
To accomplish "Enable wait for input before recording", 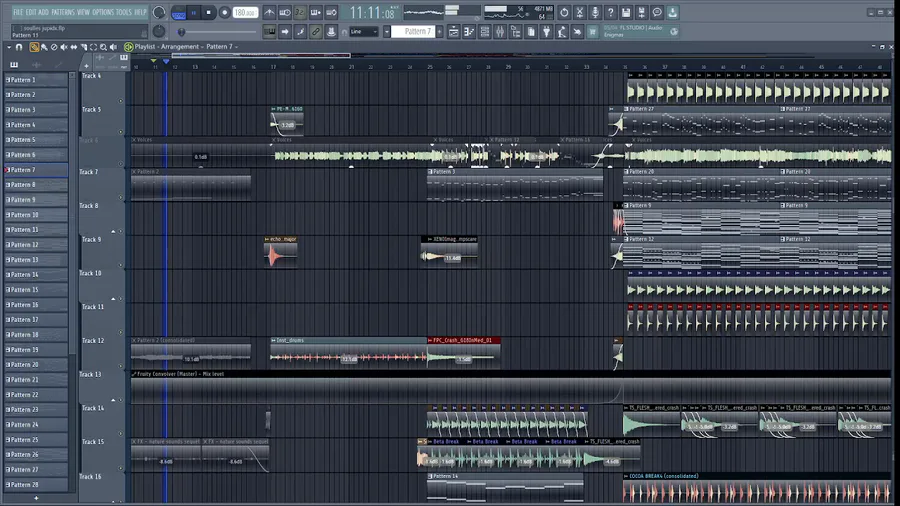I will point(285,12).
